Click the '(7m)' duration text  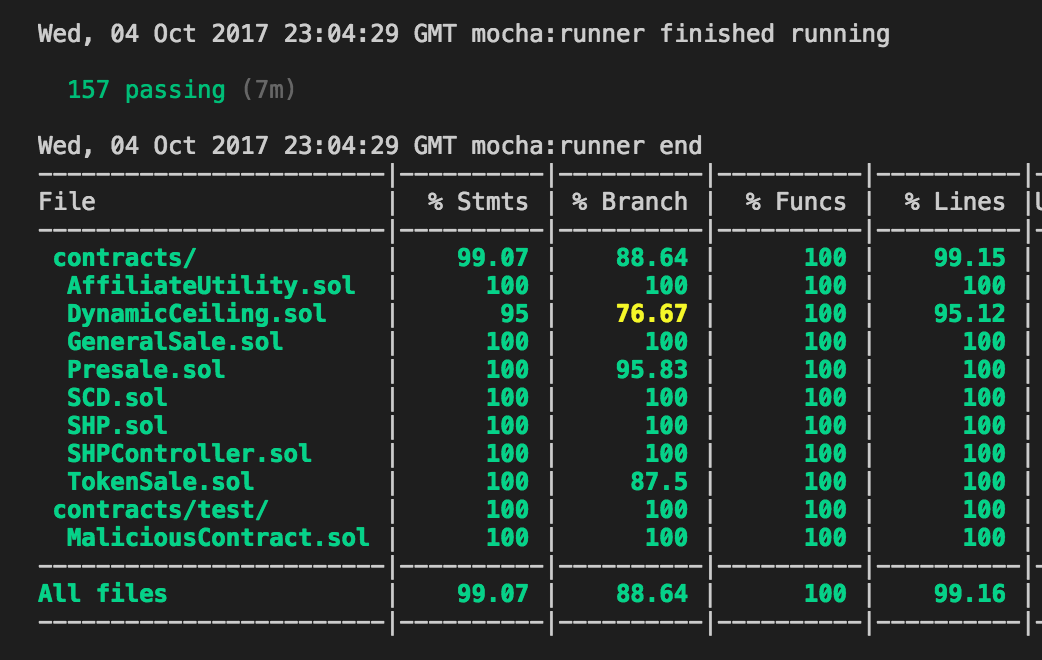click(x=268, y=89)
